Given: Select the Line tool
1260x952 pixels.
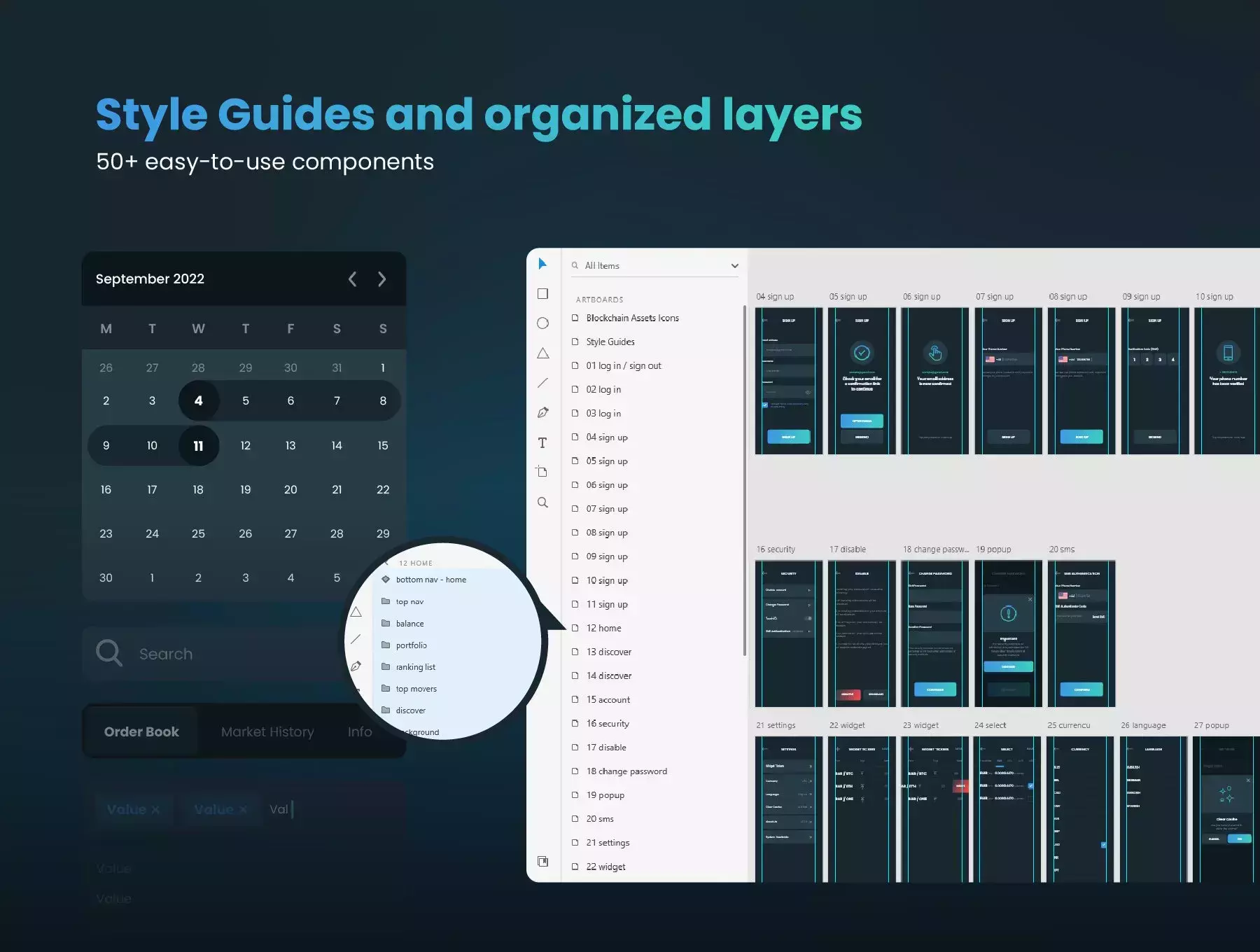Looking at the screenshot, I should coord(542,383).
